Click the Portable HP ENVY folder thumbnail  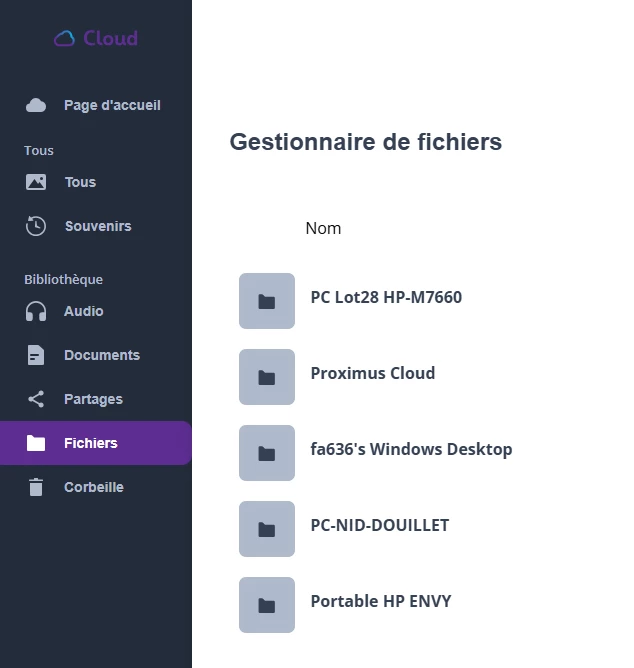(267, 605)
